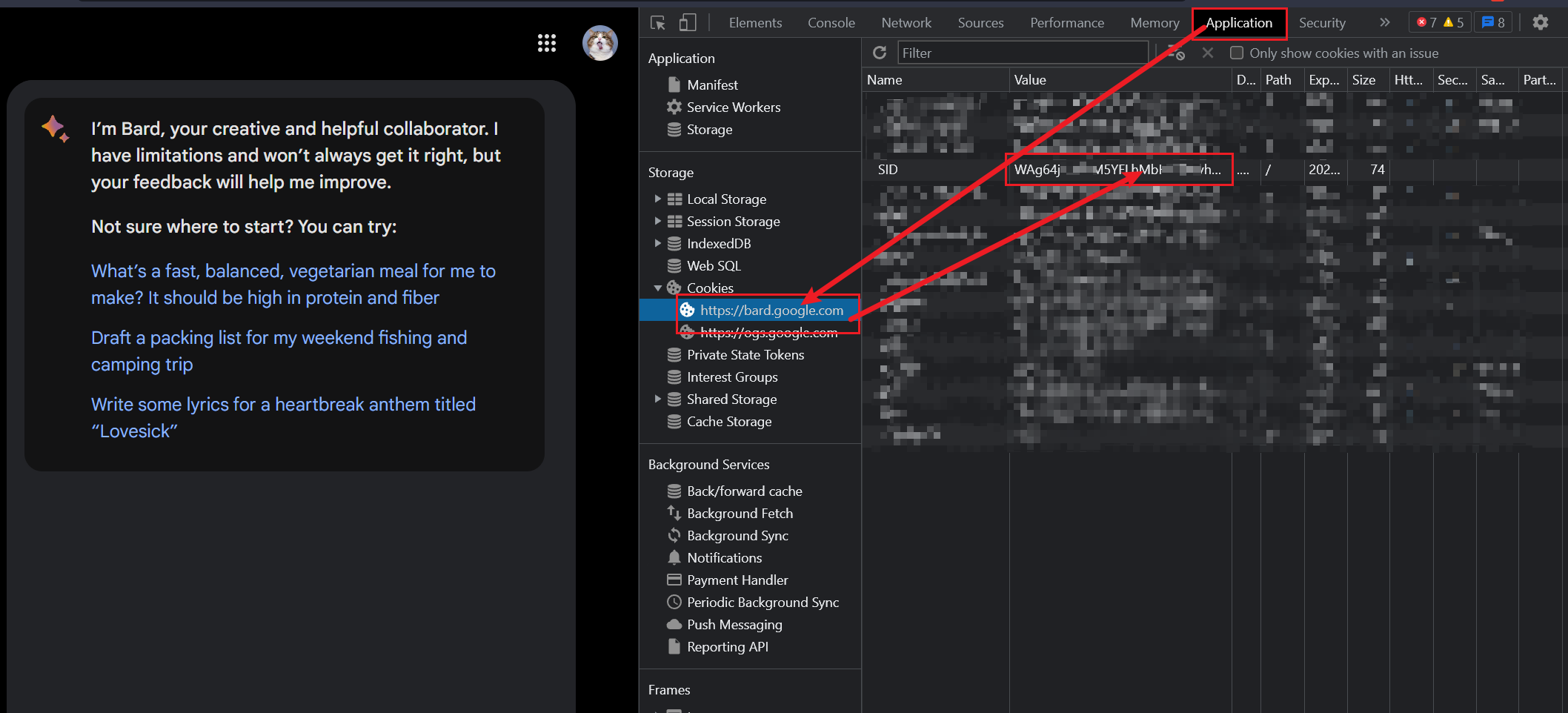Viewport: 1568px width, 713px height.
Task: Open Back/forward cache
Action: tap(734, 491)
